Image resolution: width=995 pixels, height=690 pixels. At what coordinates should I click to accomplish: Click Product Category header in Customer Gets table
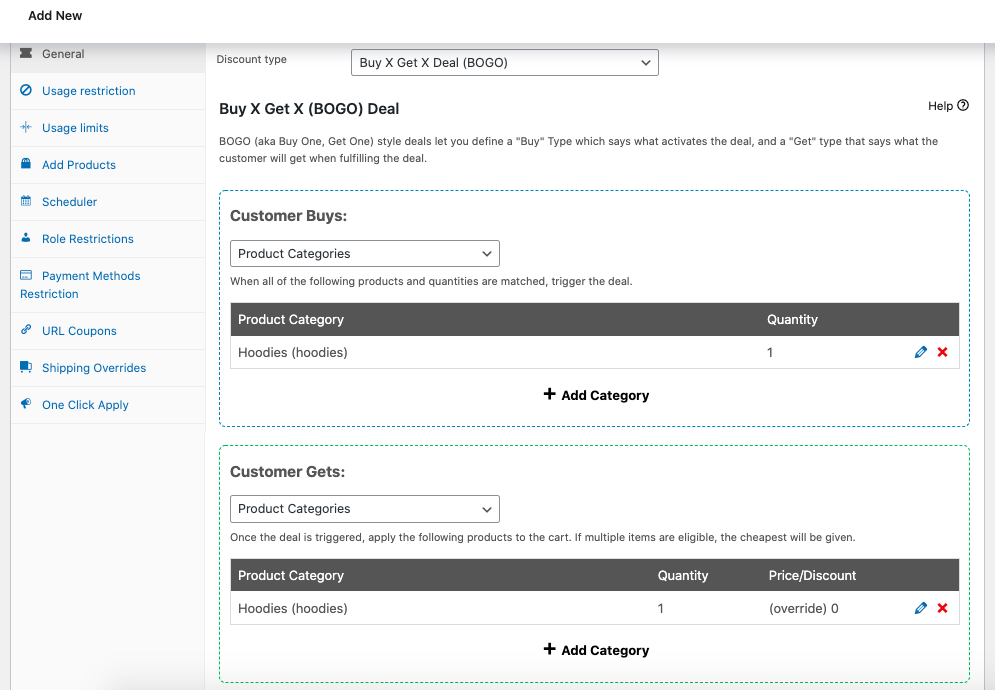coord(291,575)
